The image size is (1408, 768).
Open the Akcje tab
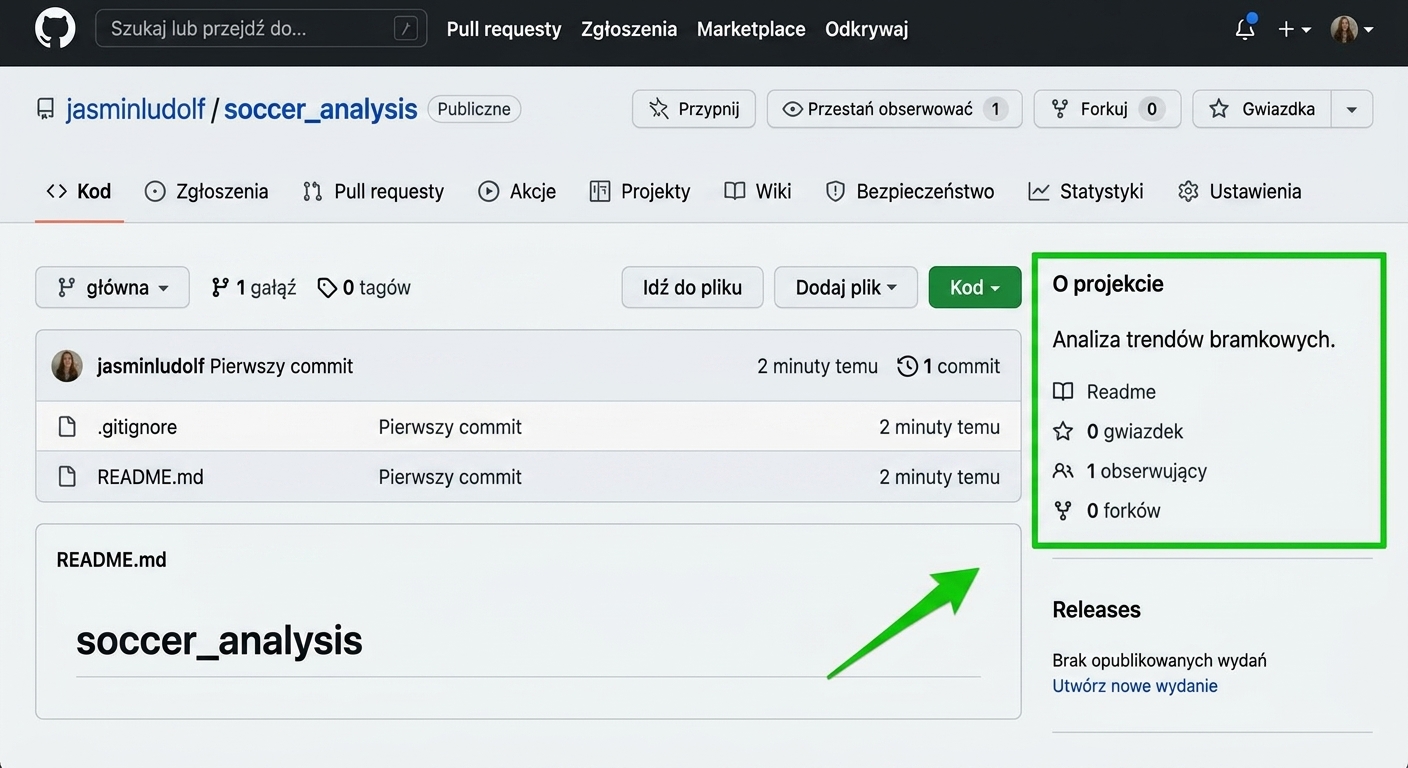[517, 191]
